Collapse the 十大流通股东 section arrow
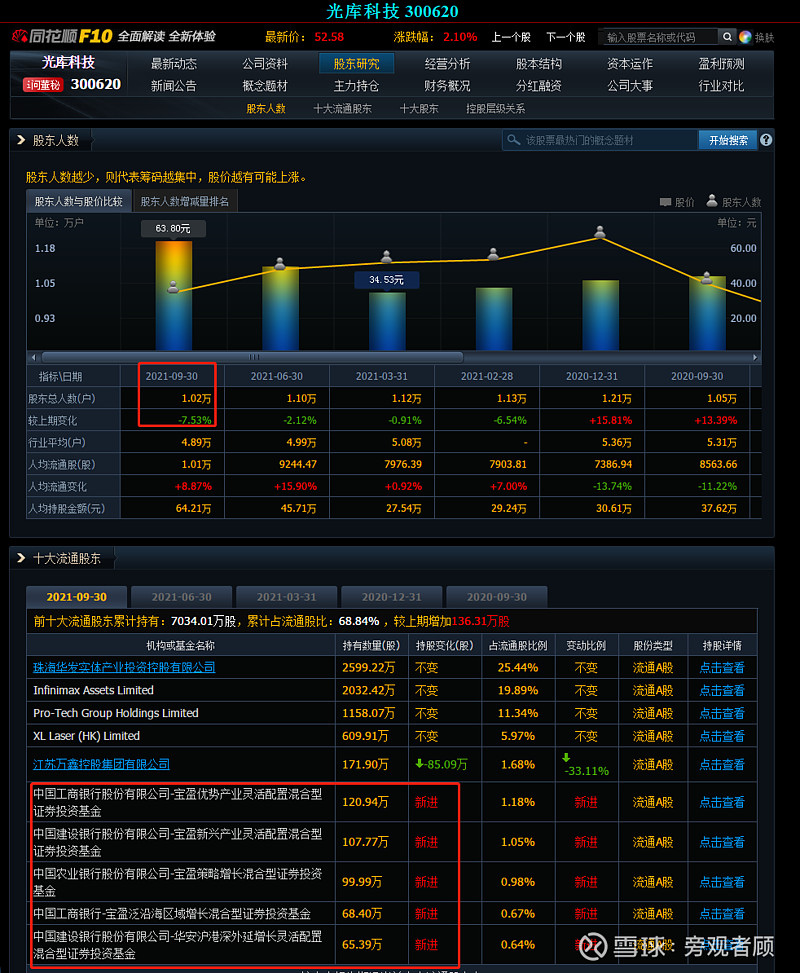 pos(21,558)
